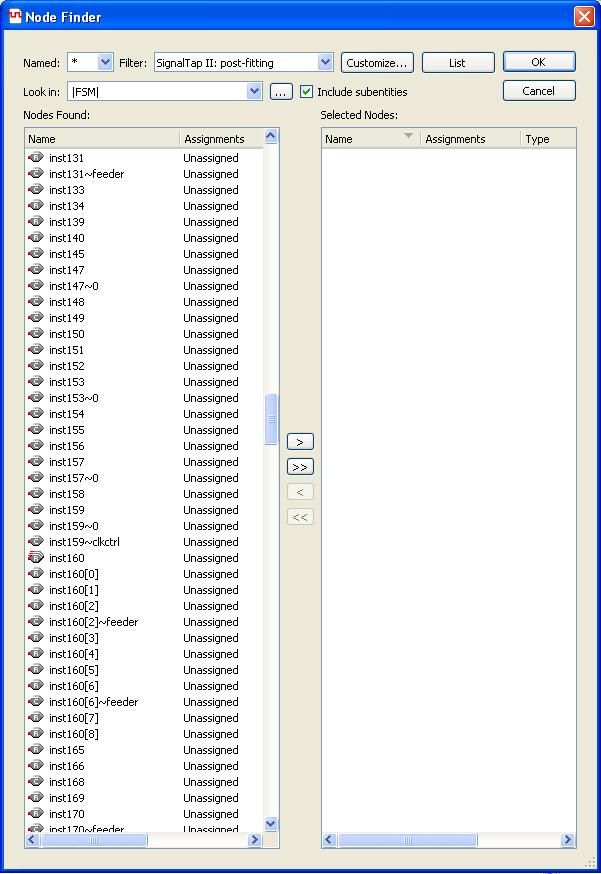Click the Look in browse (...) button

pos(281,92)
